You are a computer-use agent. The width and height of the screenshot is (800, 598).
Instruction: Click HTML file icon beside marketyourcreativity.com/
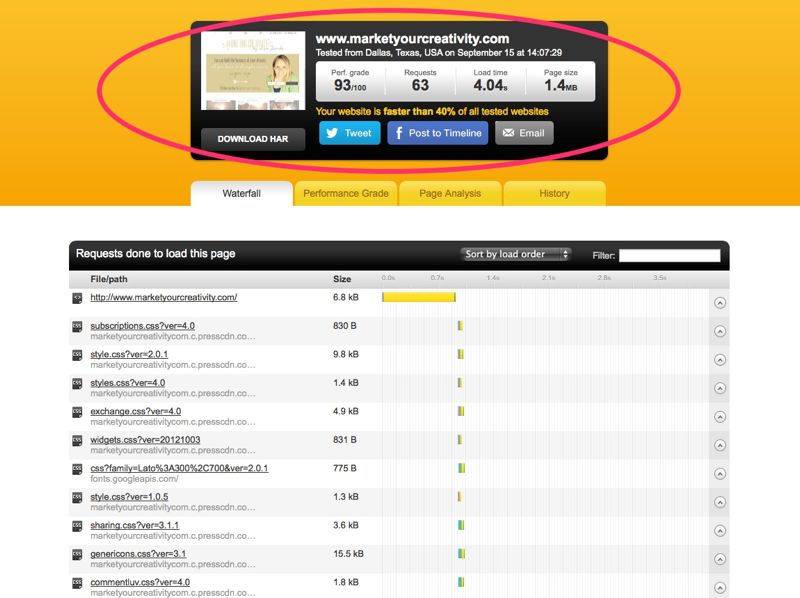point(77,298)
